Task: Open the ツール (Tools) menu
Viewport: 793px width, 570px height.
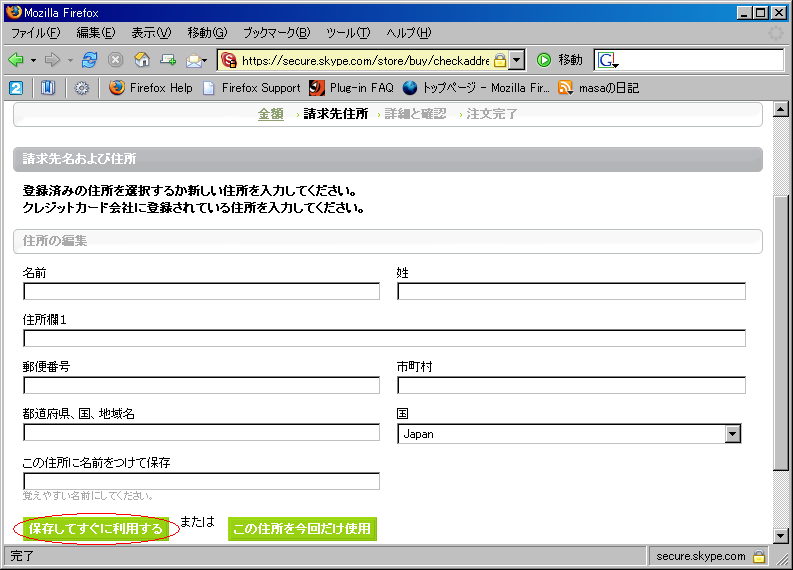Action: click(346, 33)
